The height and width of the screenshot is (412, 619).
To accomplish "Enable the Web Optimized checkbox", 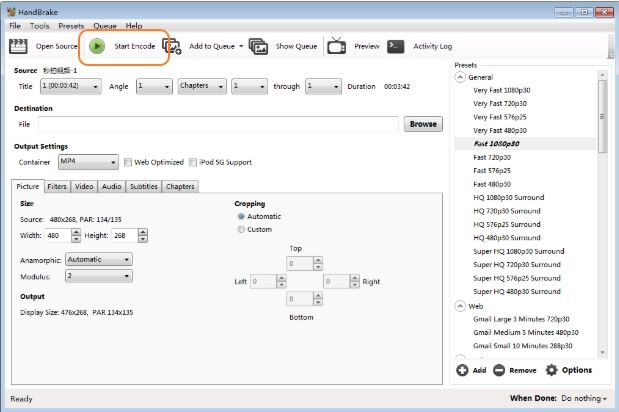I will pyautogui.click(x=128, y=162).
